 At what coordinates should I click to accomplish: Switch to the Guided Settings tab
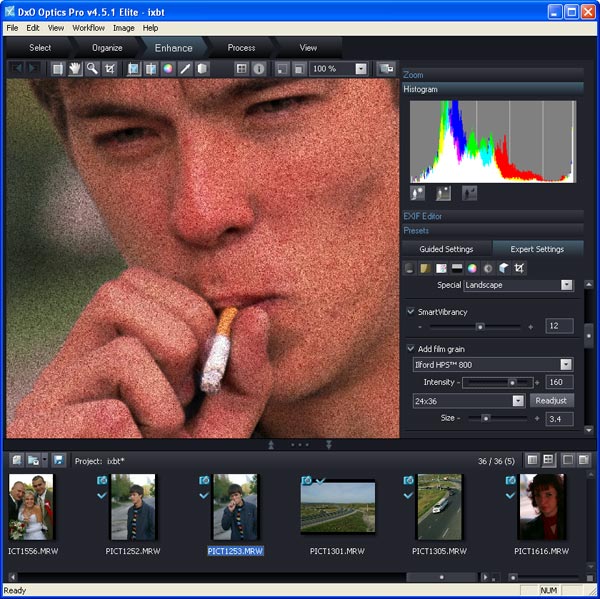tap(446, 249)
